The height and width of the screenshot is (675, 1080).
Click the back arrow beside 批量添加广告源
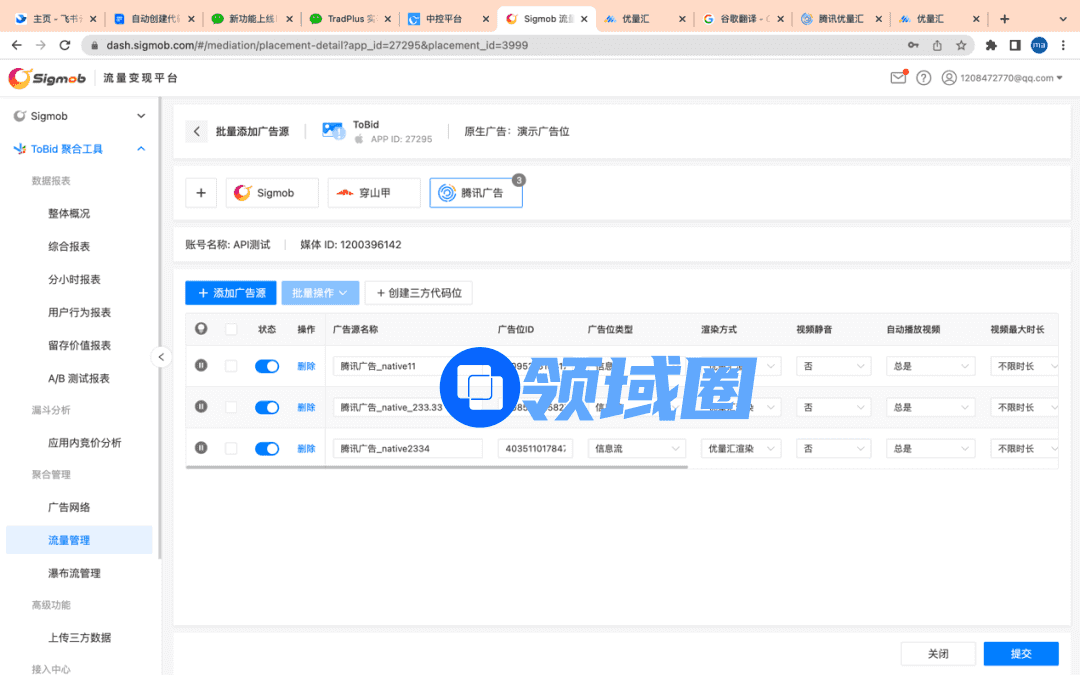(x=197, y=131)
